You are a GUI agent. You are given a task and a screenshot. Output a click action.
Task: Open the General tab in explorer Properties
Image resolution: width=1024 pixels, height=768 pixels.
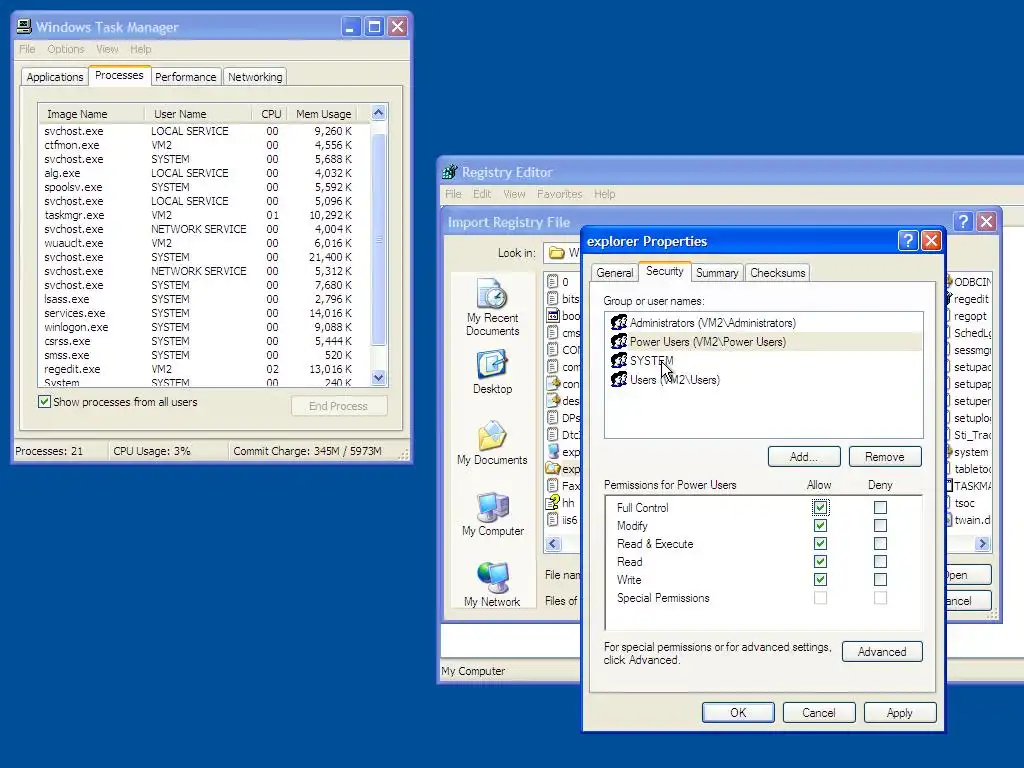tap(615, 273)
